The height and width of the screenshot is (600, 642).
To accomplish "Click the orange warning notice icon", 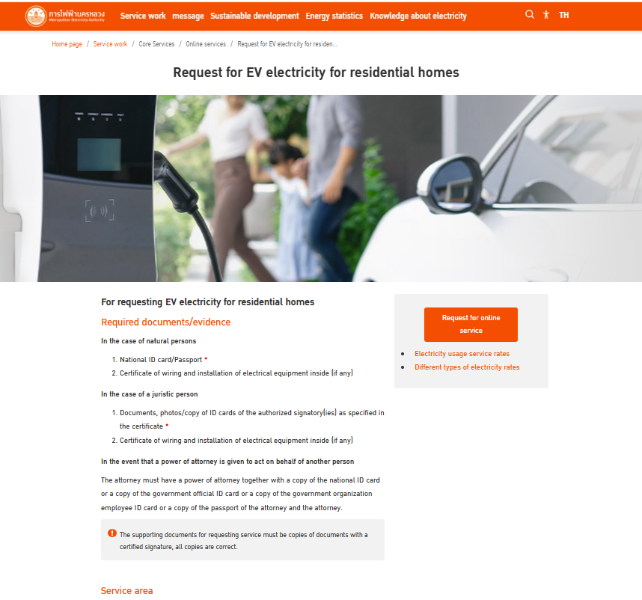I will click(112, 533).
